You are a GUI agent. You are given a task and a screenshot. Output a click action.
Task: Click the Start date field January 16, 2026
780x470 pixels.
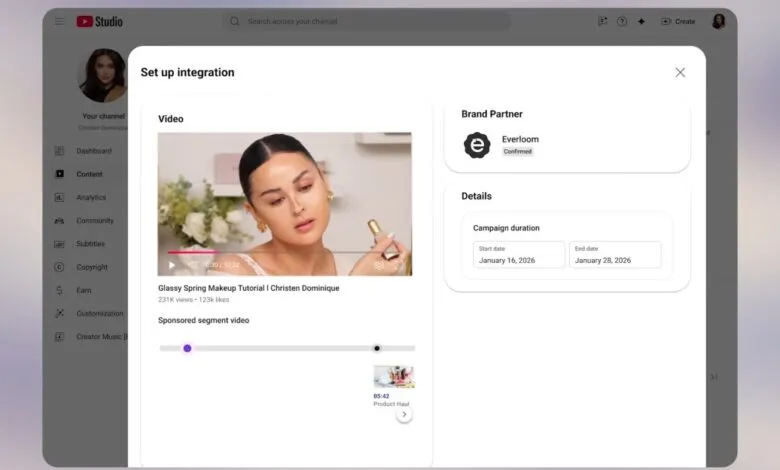(519, 255)
